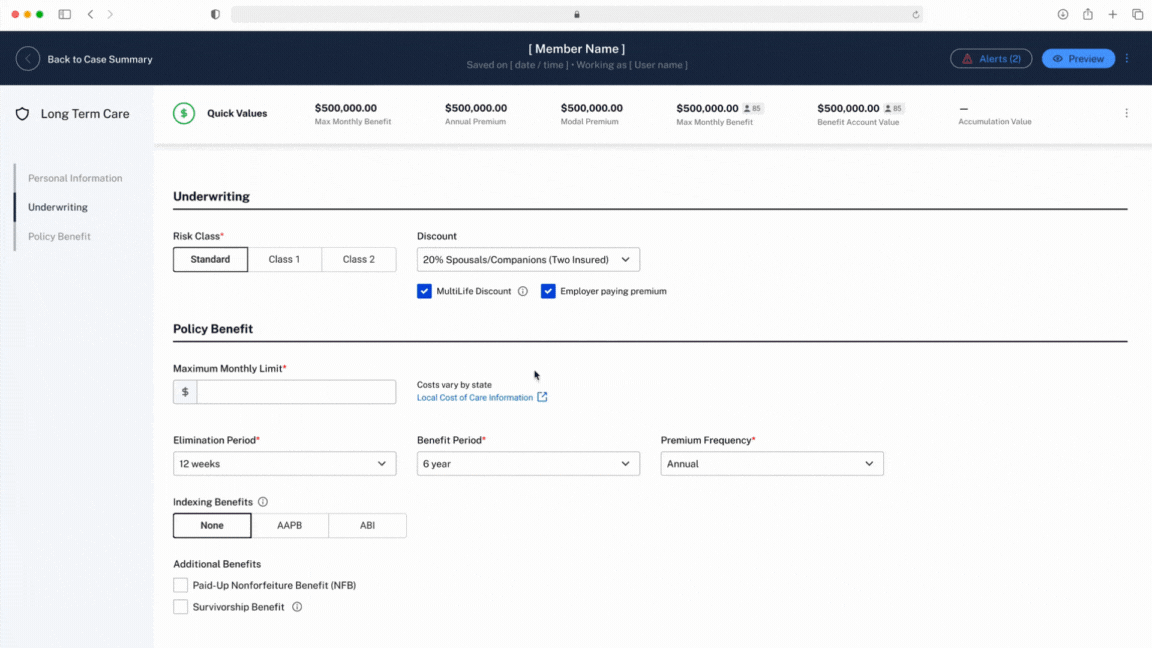Click the lock icon in address bar

577,15
